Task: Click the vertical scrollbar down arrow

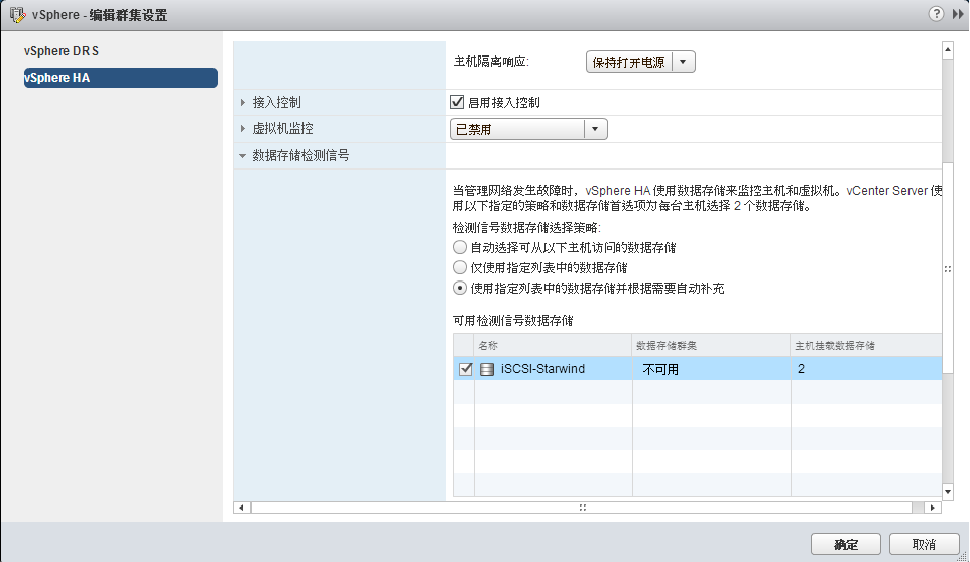Action: click(x=948, y=492)
